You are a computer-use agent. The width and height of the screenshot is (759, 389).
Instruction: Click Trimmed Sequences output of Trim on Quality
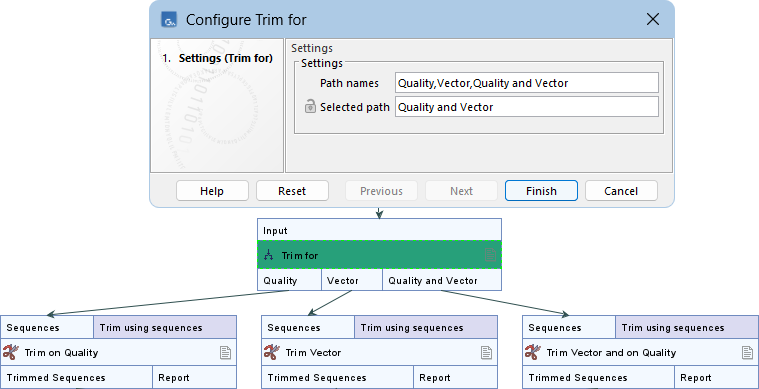(76, 377)
